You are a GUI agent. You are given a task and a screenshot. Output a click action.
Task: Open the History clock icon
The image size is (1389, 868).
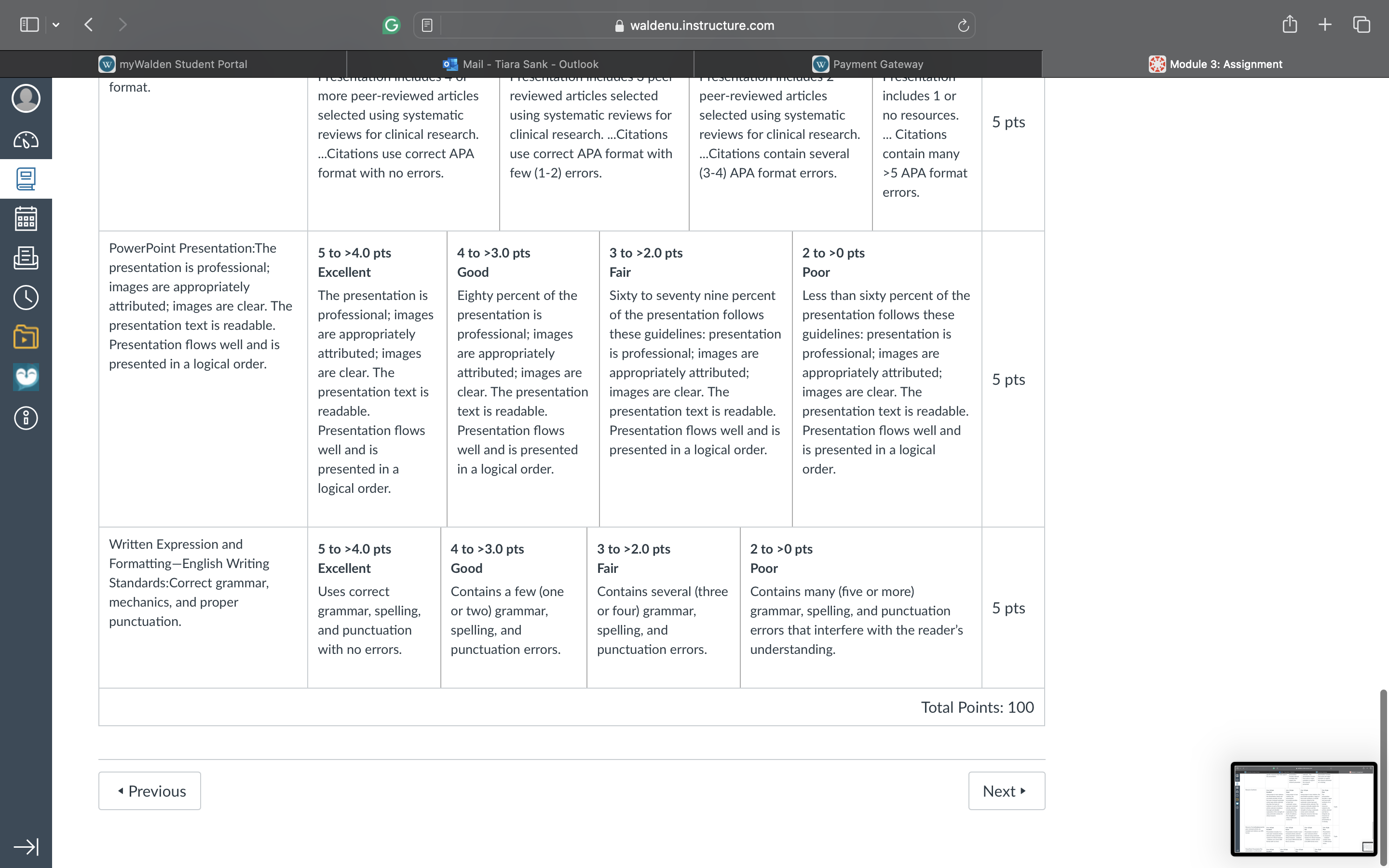pyautogui.click(x=26, y=298)
